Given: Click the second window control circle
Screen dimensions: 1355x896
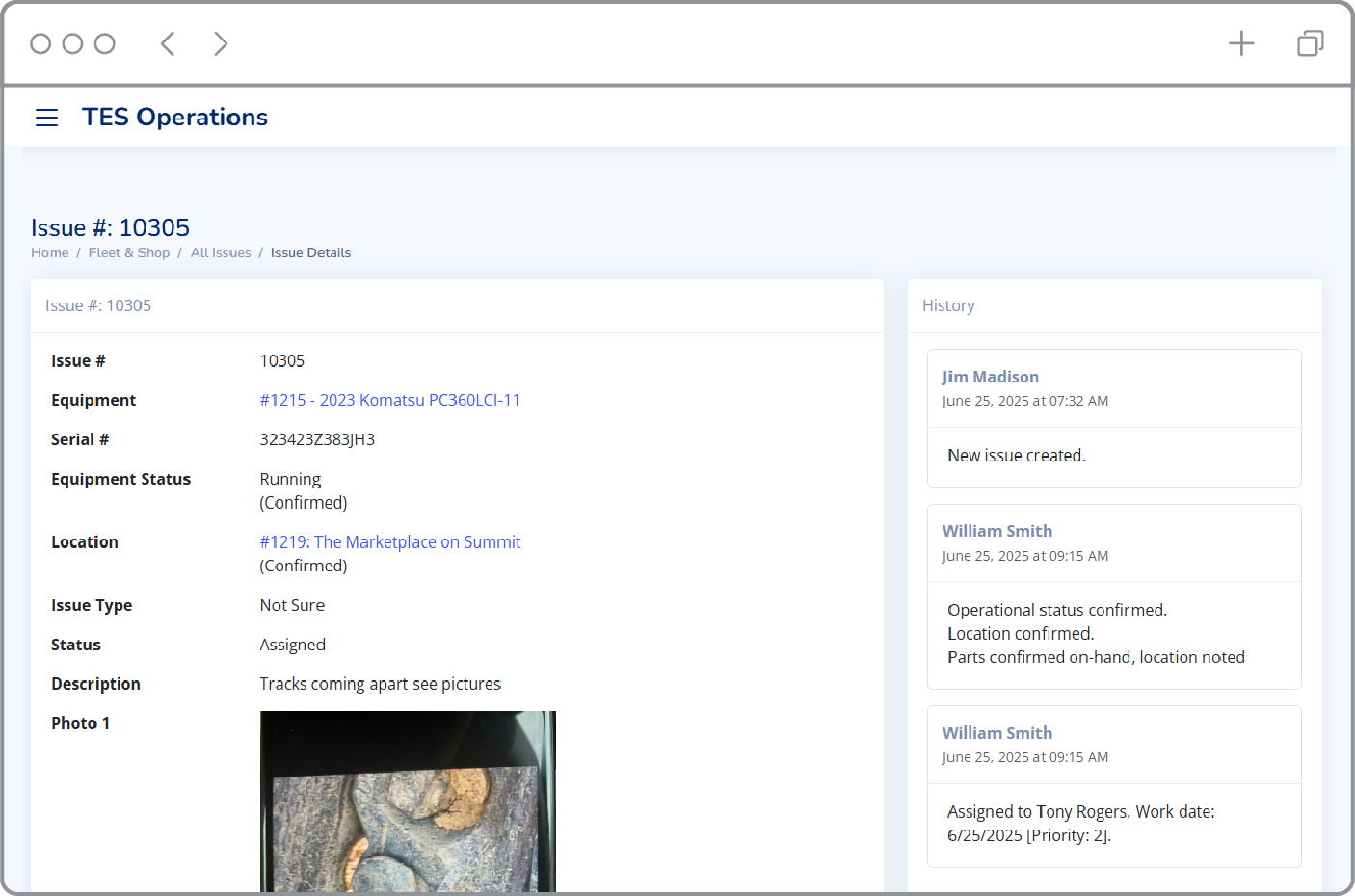Looking at the screenshot, I should 72,43.
